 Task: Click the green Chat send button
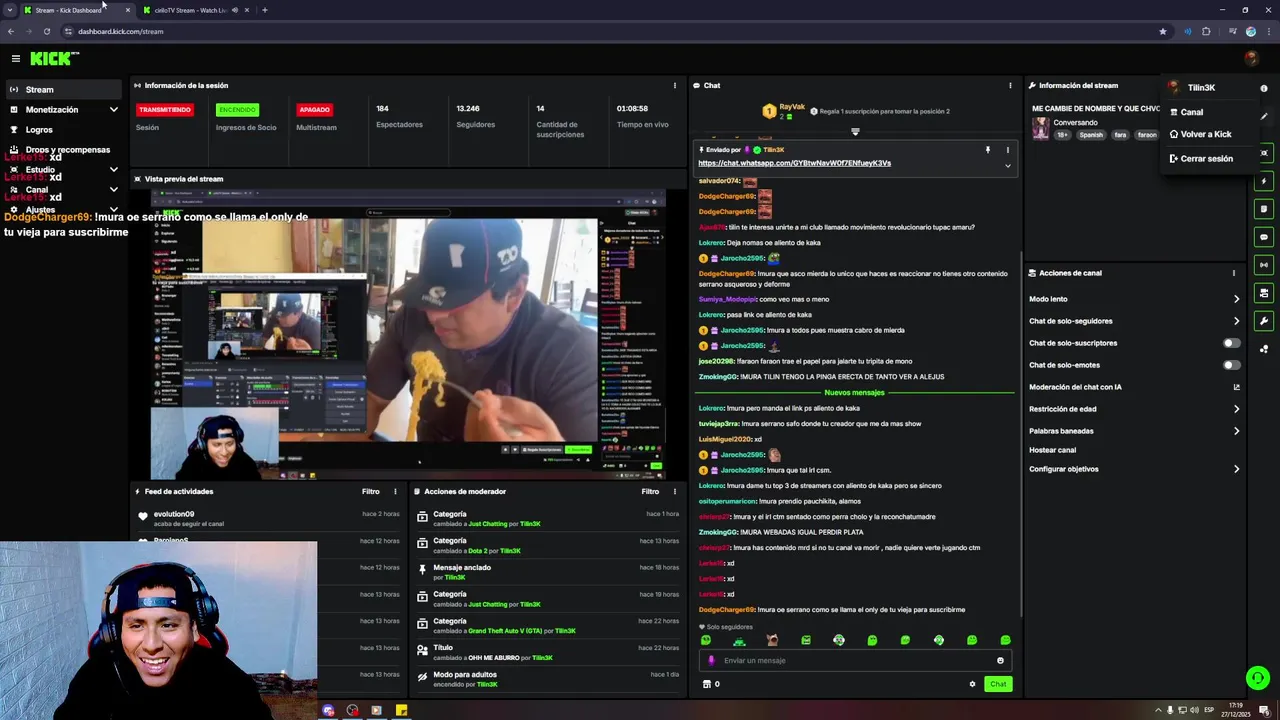(998, 684)
